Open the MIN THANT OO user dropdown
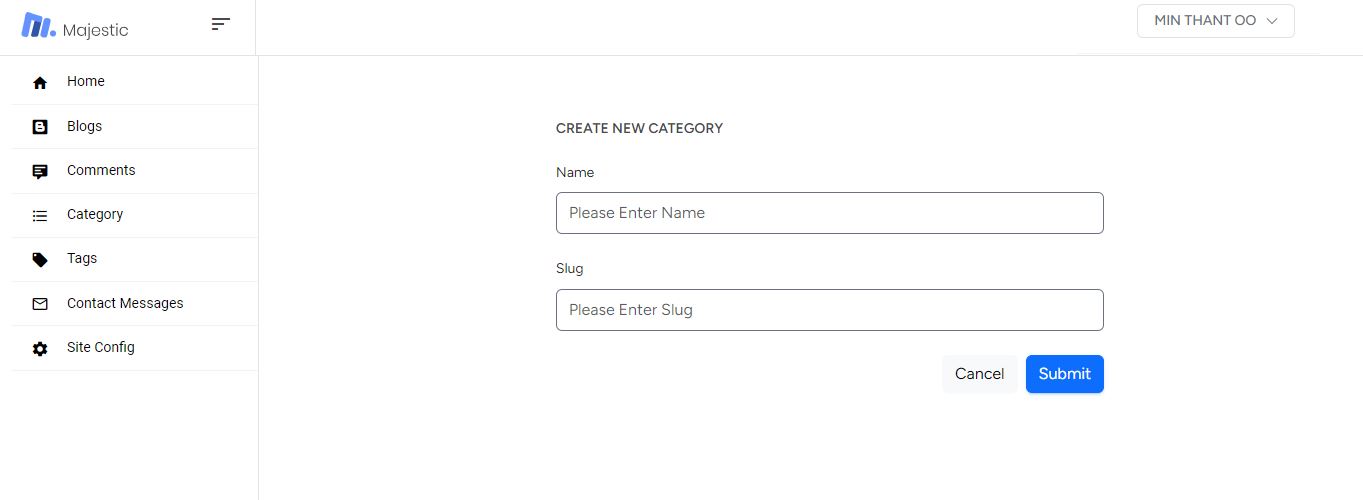 tap(1215, 21)
